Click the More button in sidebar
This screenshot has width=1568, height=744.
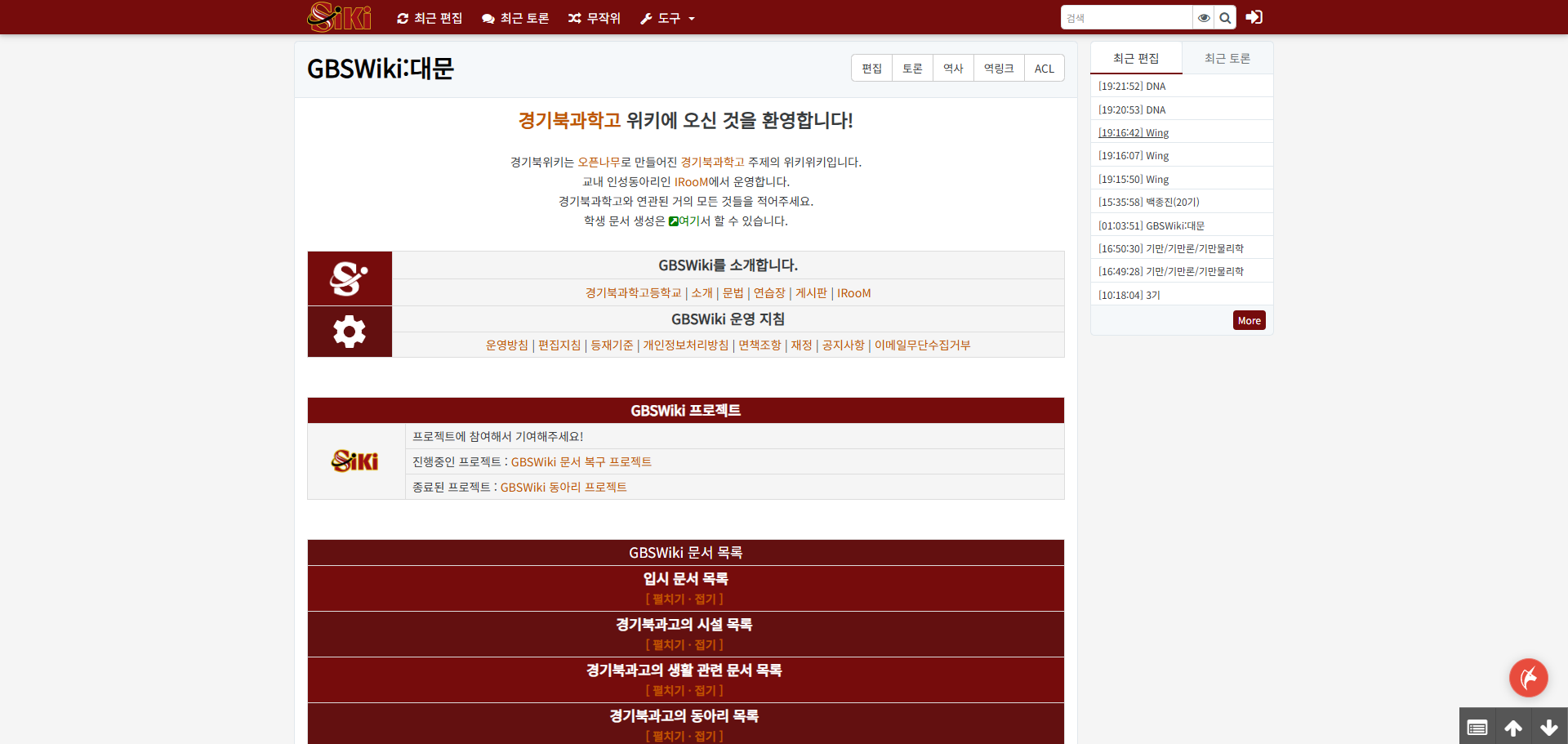click(x=1249, y=320)
